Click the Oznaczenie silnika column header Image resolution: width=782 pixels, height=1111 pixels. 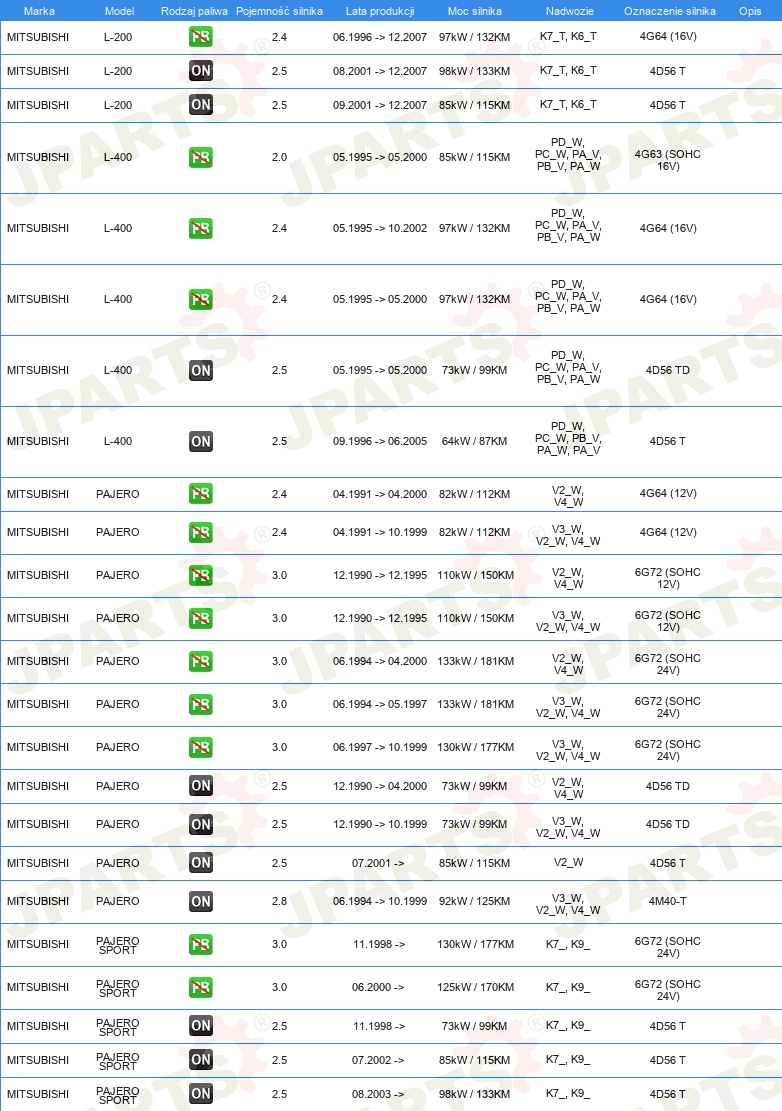(669, 11)
